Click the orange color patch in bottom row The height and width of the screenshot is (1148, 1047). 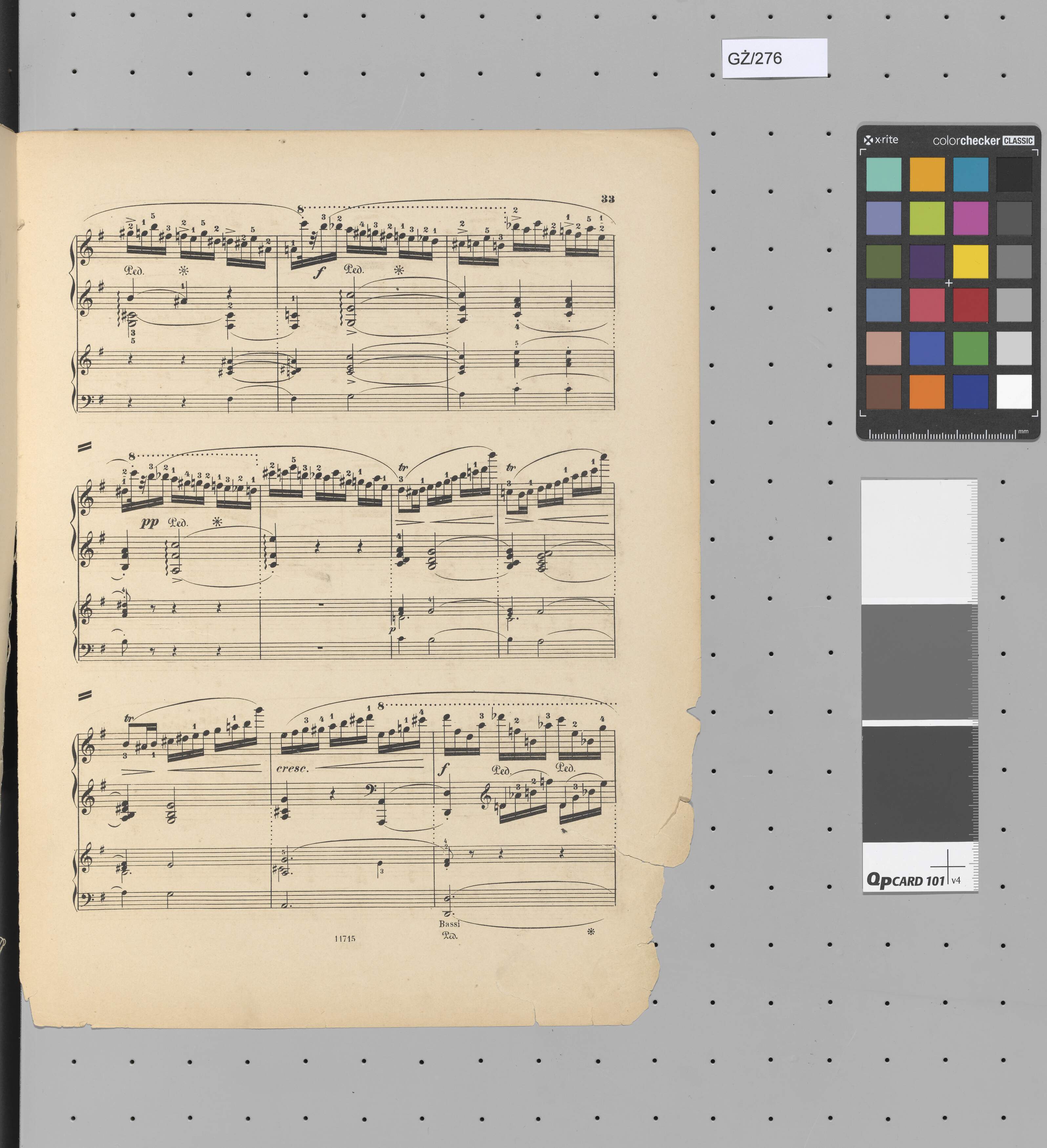tap(927, 391)
